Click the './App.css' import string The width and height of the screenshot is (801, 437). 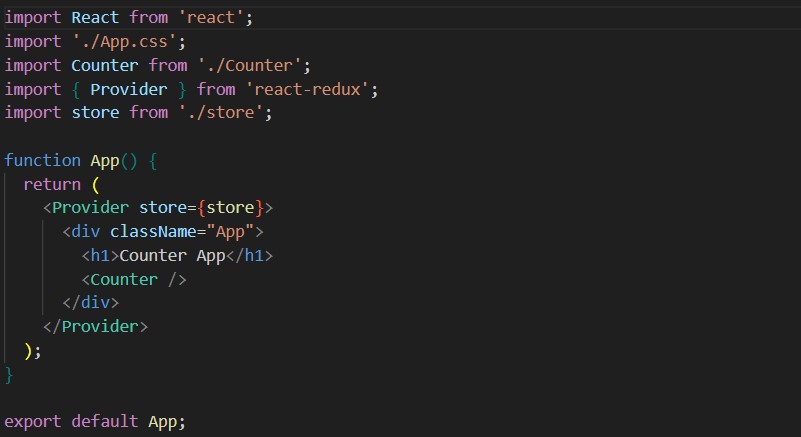(x=124, y=42)
